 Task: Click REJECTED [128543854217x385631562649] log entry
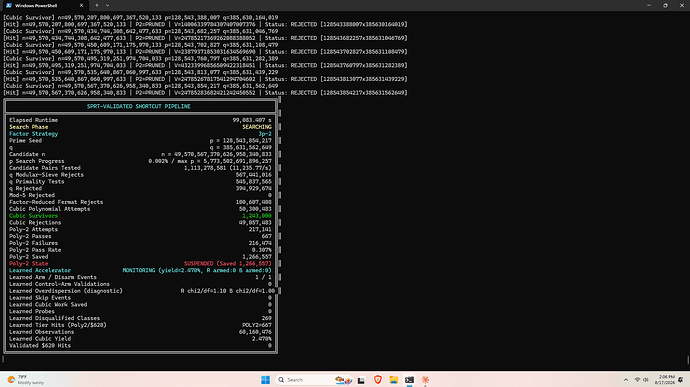coord(349,93)
